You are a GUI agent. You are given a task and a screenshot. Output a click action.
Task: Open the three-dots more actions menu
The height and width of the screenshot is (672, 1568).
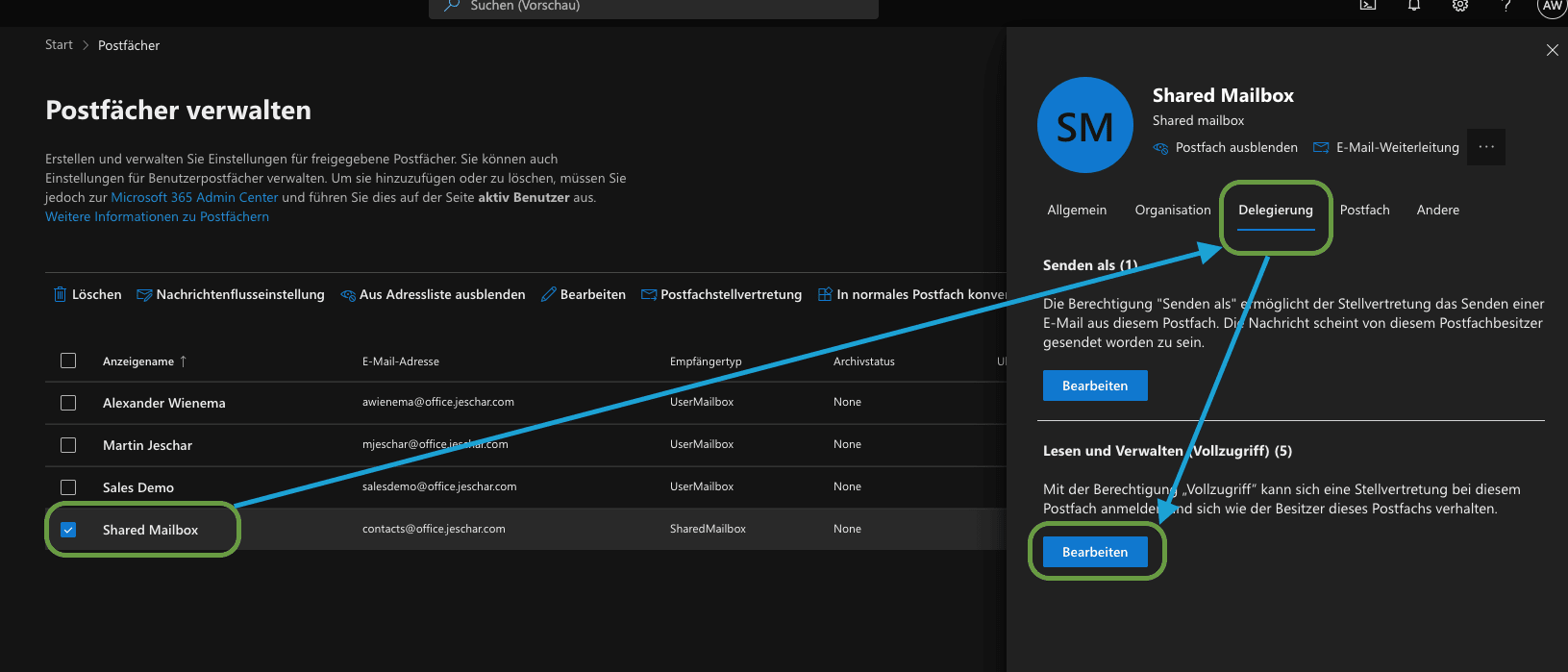tap(1486, 147)
